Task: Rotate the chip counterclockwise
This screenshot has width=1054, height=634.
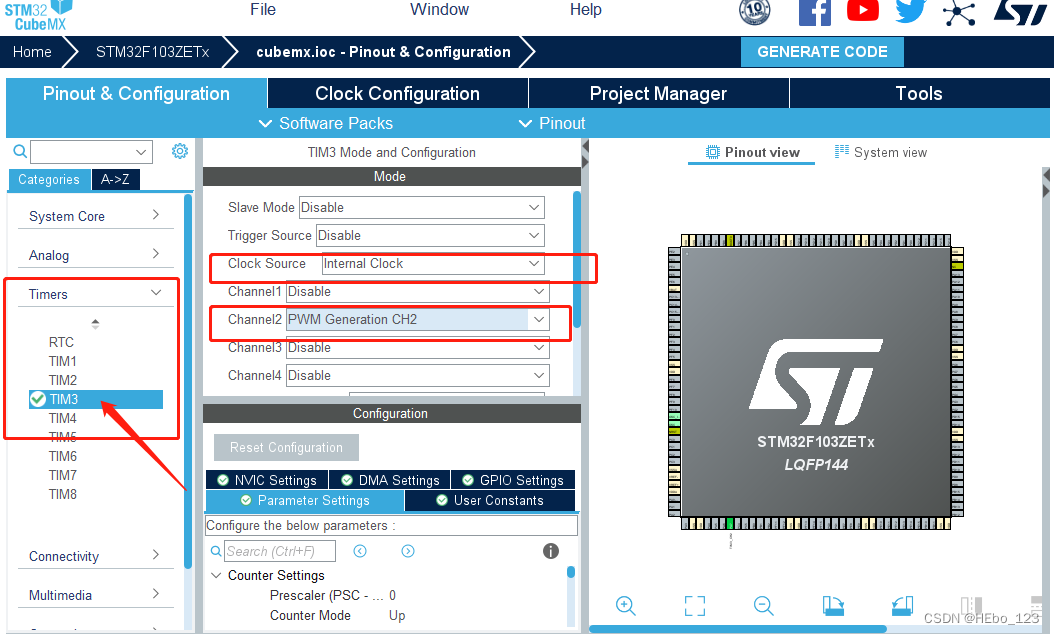Action: [x=902, y=606]
